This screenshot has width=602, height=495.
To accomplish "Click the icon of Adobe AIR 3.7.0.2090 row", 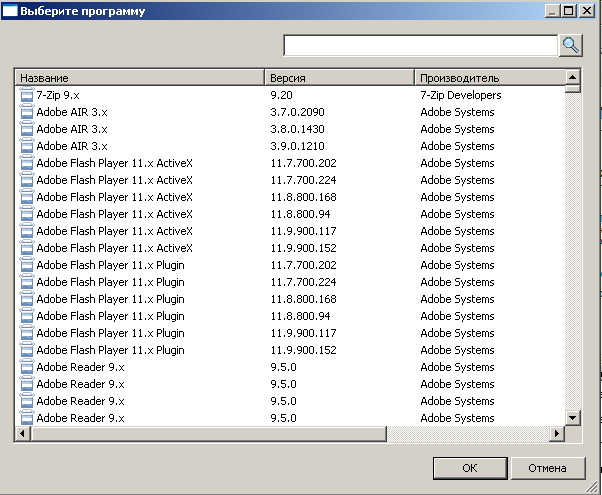I will (x=26, y=112).
